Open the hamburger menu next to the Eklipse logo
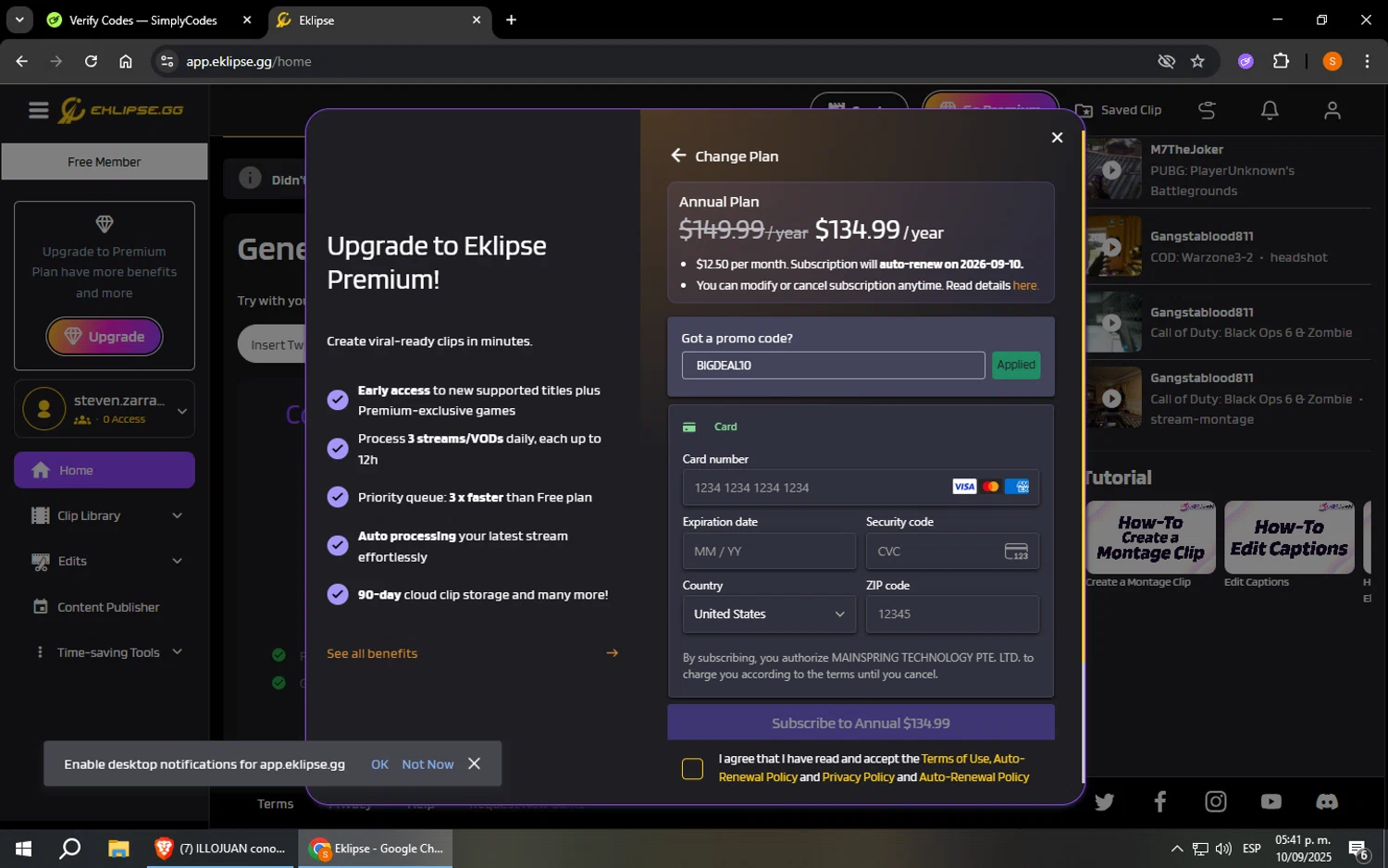This screenshot has width=1388, height=868. [38, 110]
